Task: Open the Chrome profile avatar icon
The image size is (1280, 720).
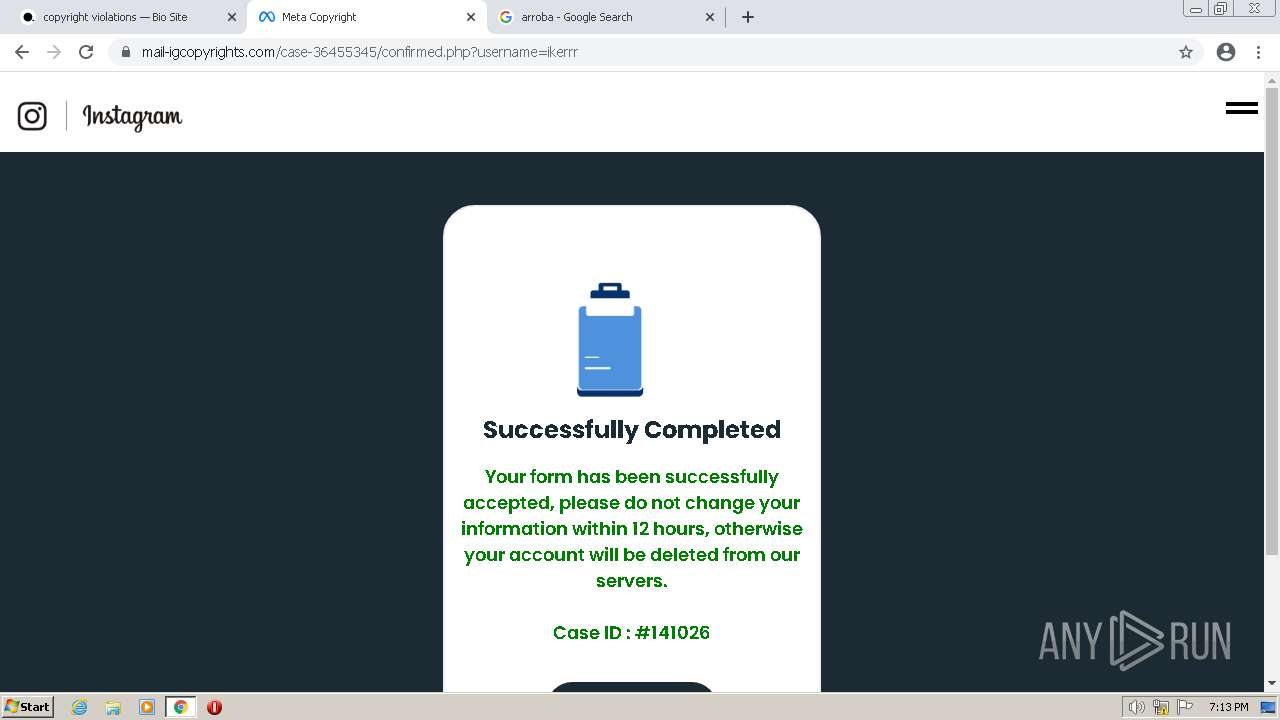Action: tap(1226, 52)
